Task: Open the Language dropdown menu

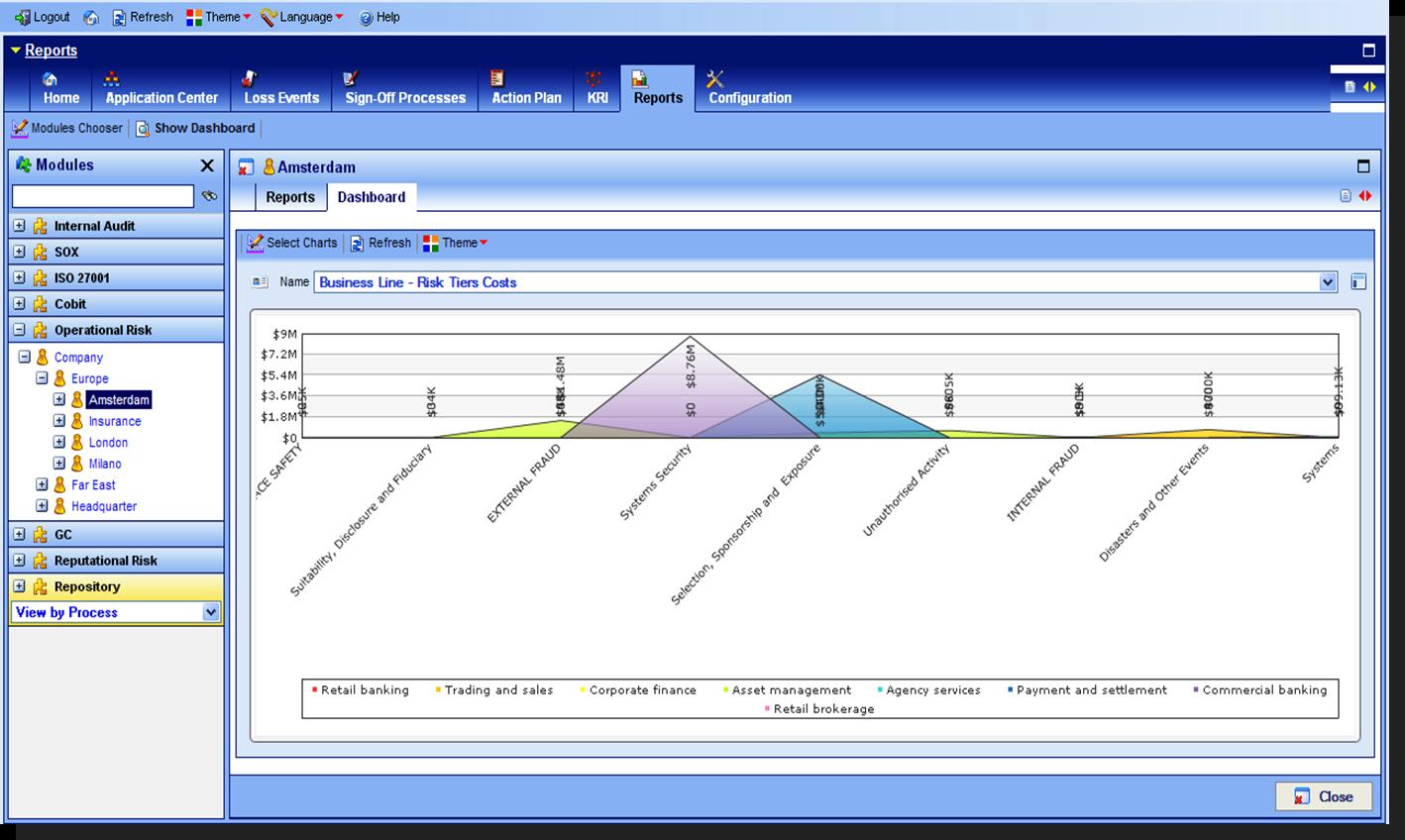Action: (x=301, y=17)
